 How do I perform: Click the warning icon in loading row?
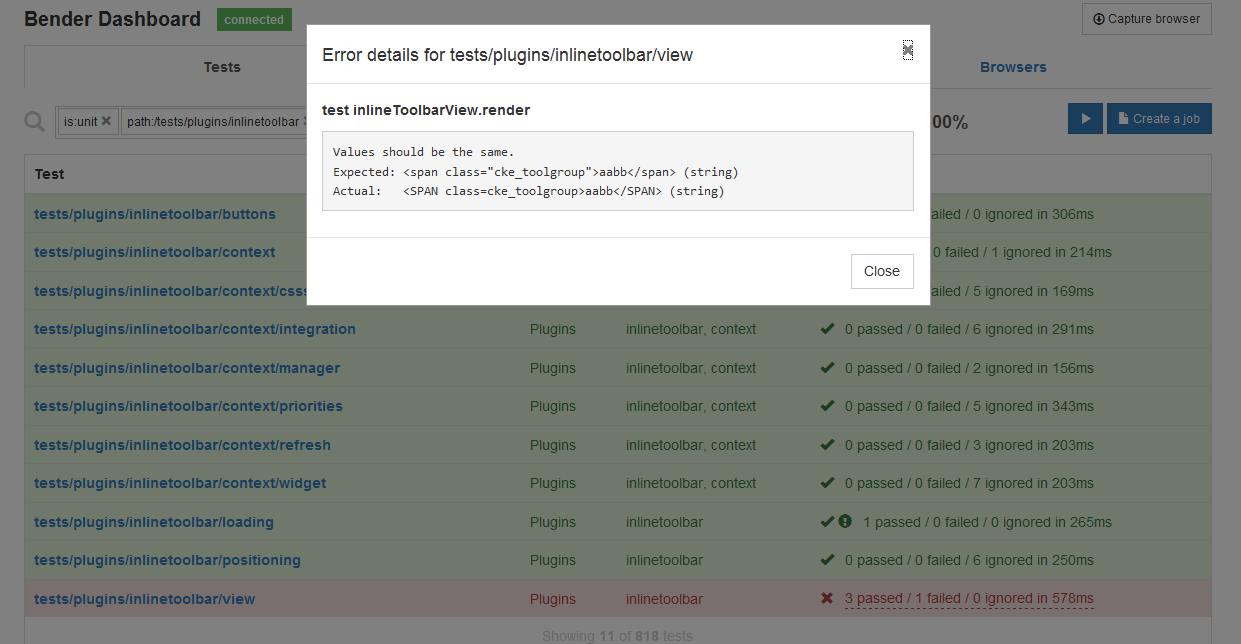click(x=845, y=521)
